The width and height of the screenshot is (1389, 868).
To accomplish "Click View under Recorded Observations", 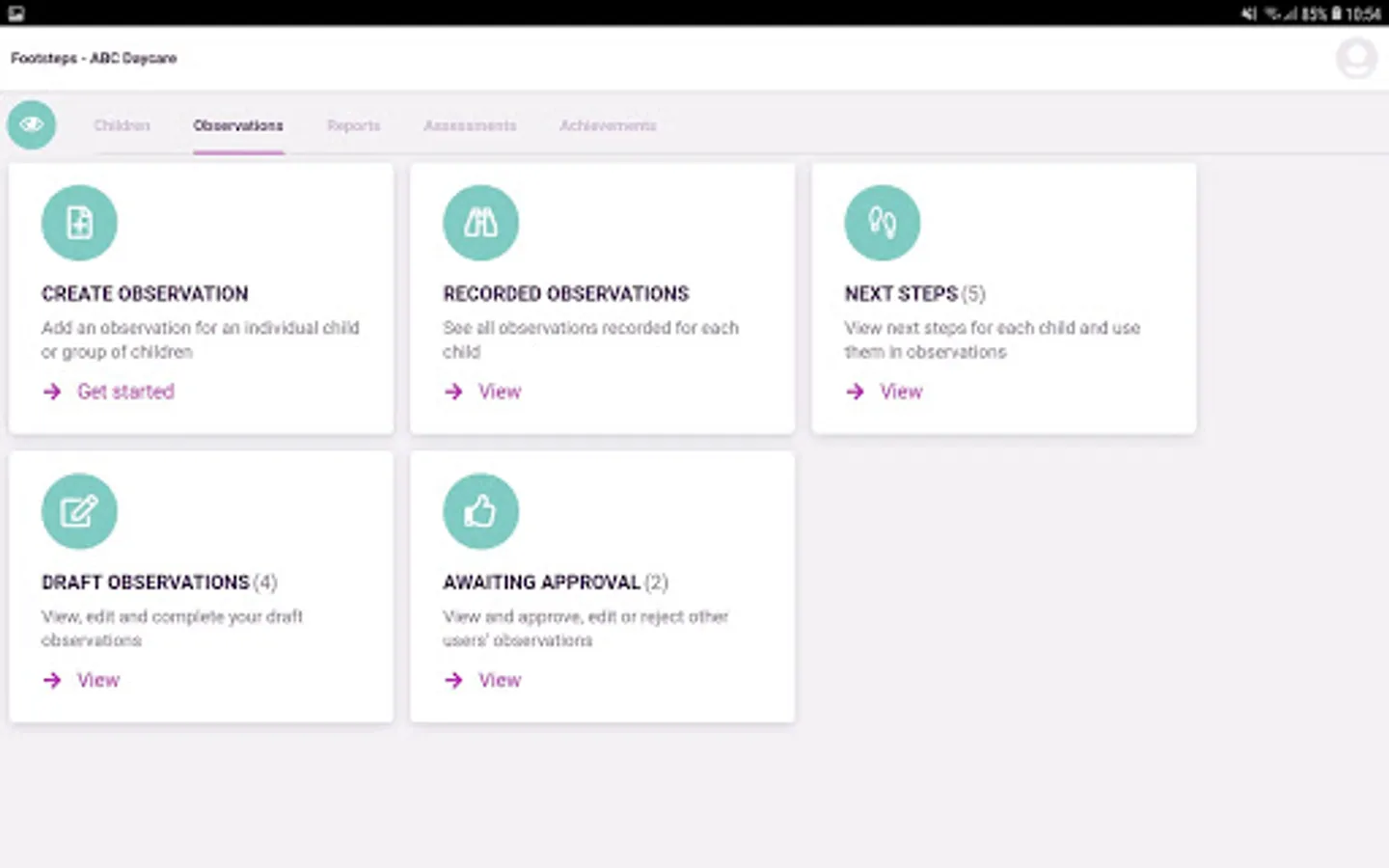I will 500,392.
